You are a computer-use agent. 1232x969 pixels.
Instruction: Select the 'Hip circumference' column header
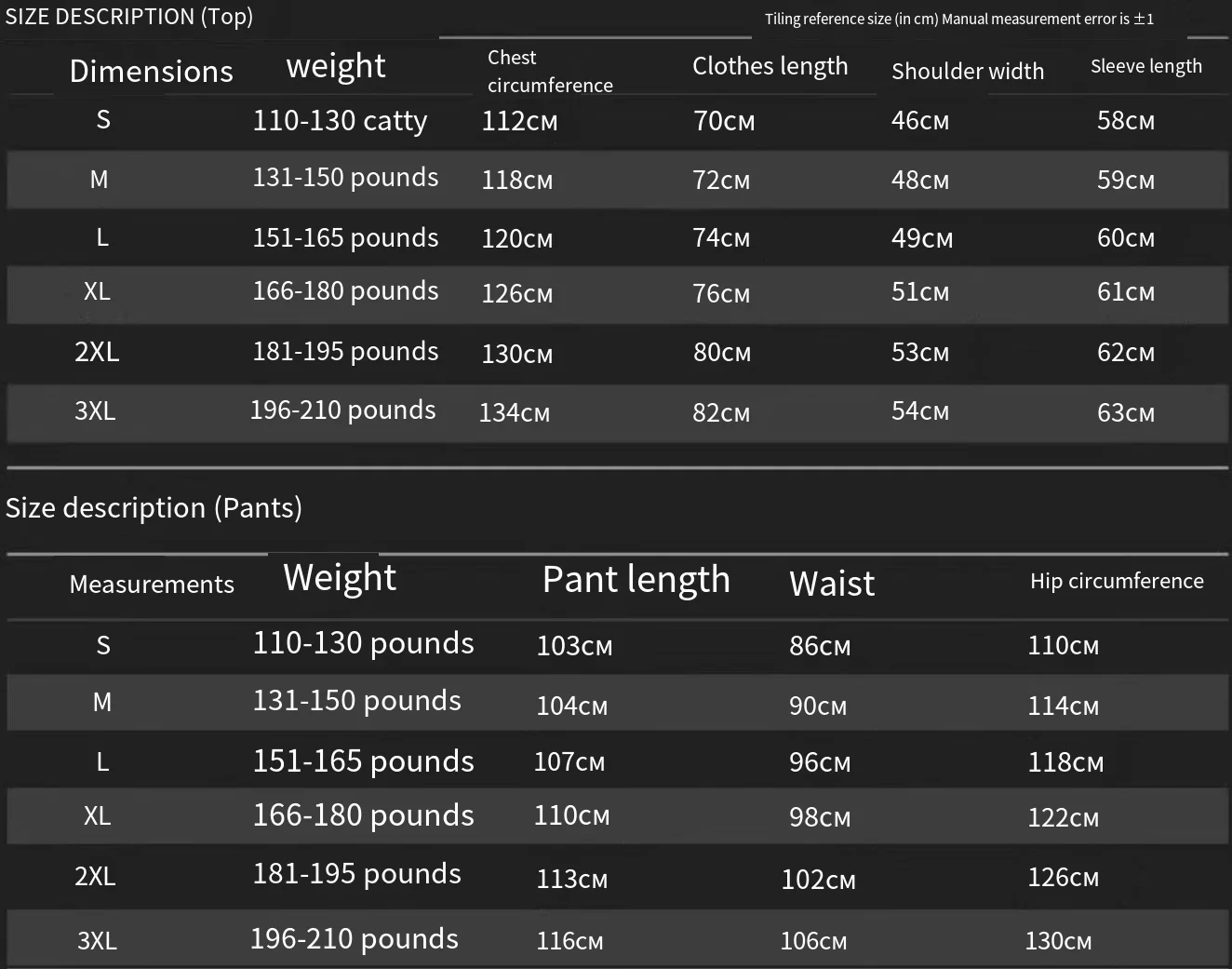tap(1116, 581)
